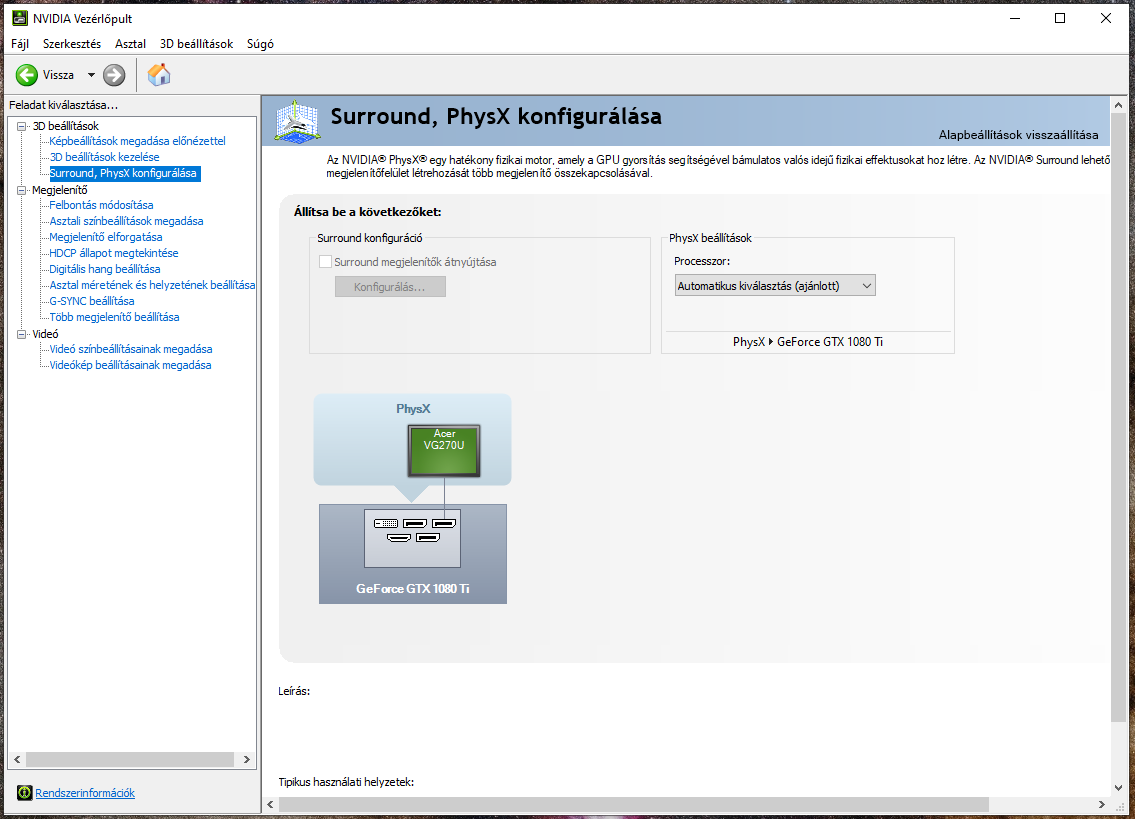Screen dimensions: 1135x819
Task: Click the Vissza text label
Action: point(59,75)
